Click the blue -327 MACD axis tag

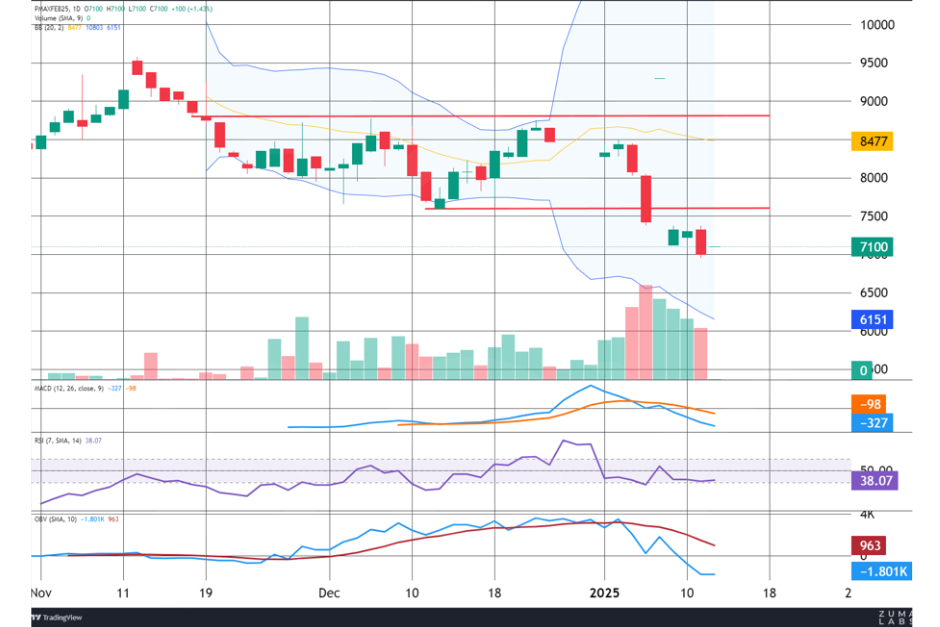click(872, 423)
